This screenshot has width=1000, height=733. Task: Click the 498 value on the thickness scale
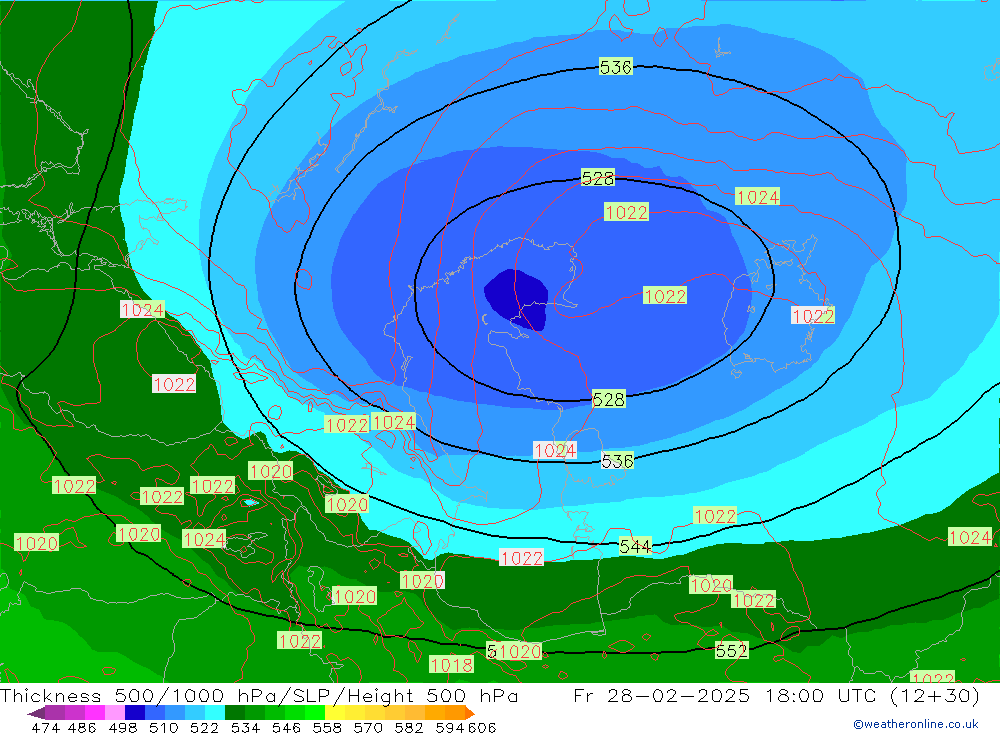coord(123,727)
